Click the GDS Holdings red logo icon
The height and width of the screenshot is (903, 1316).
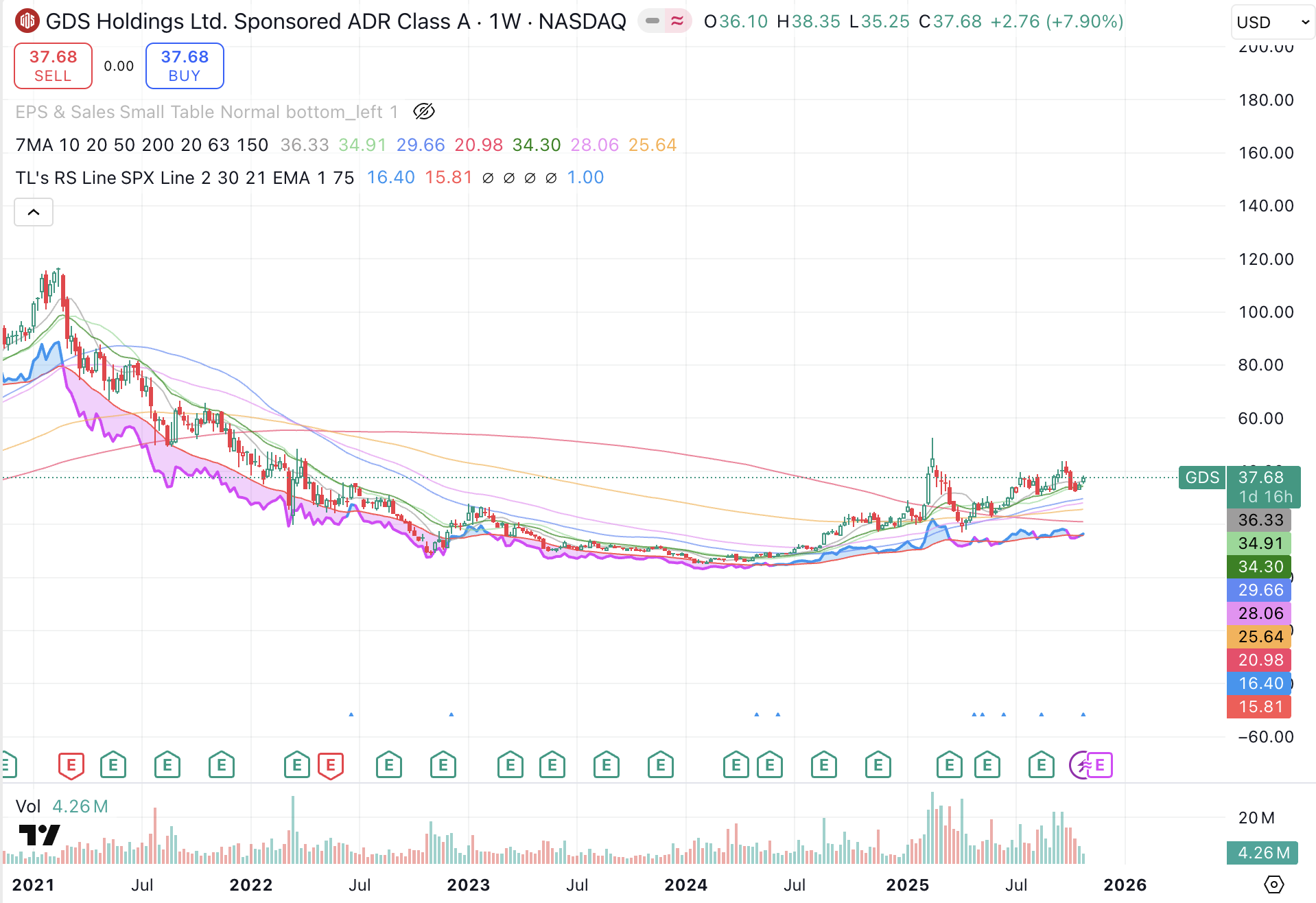[x=27, y=21]
